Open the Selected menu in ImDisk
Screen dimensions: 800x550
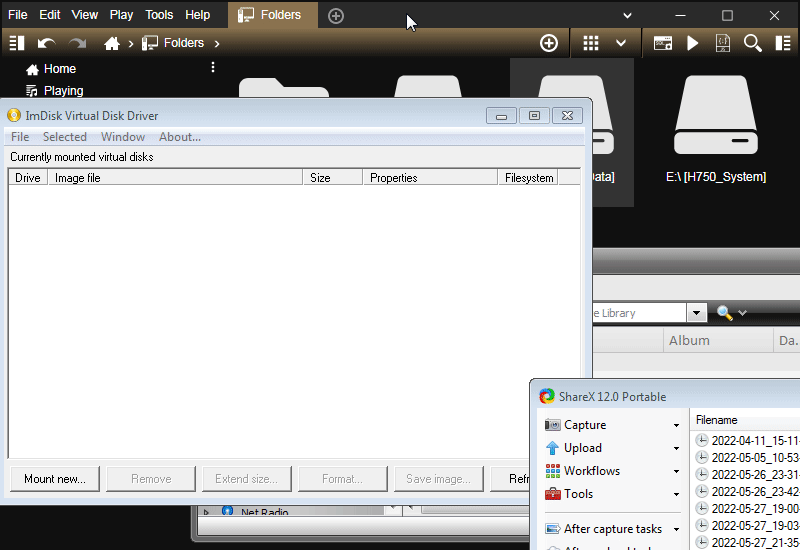[64, 137]
